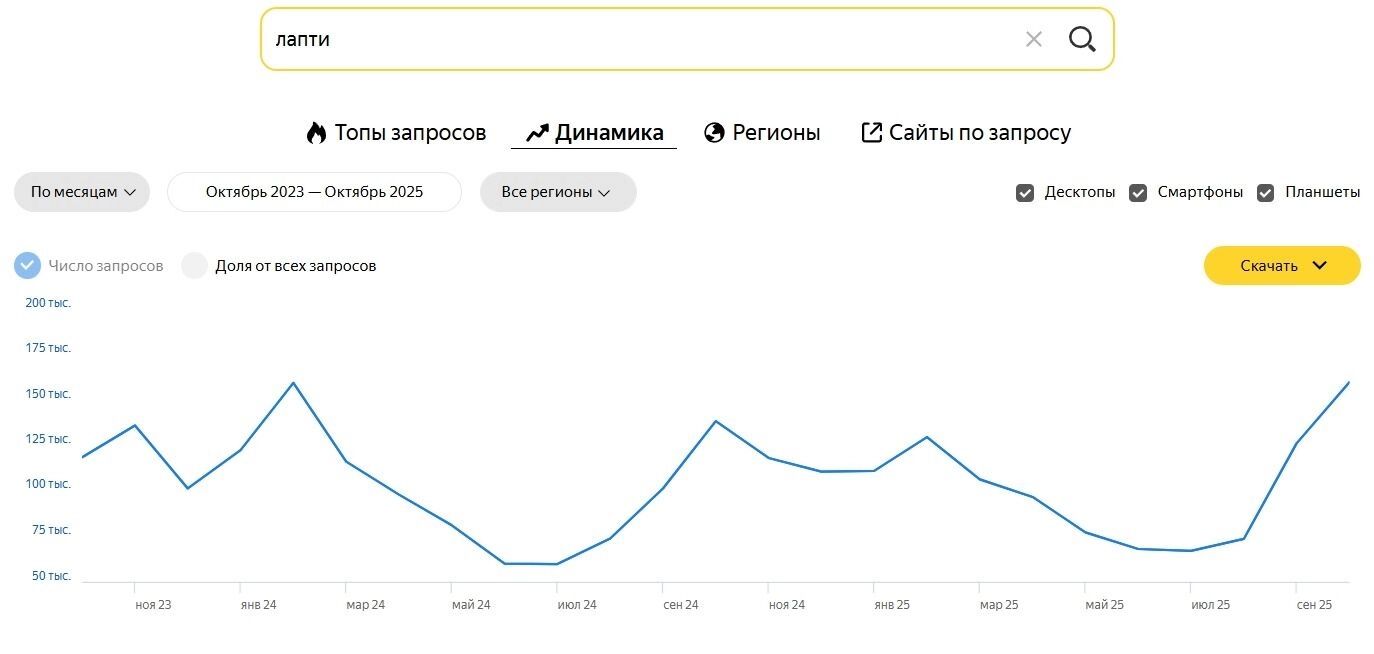
Task: Open the date range Октябрь 2023 — Октябрь 2025 picker
Action: (314, 192)
